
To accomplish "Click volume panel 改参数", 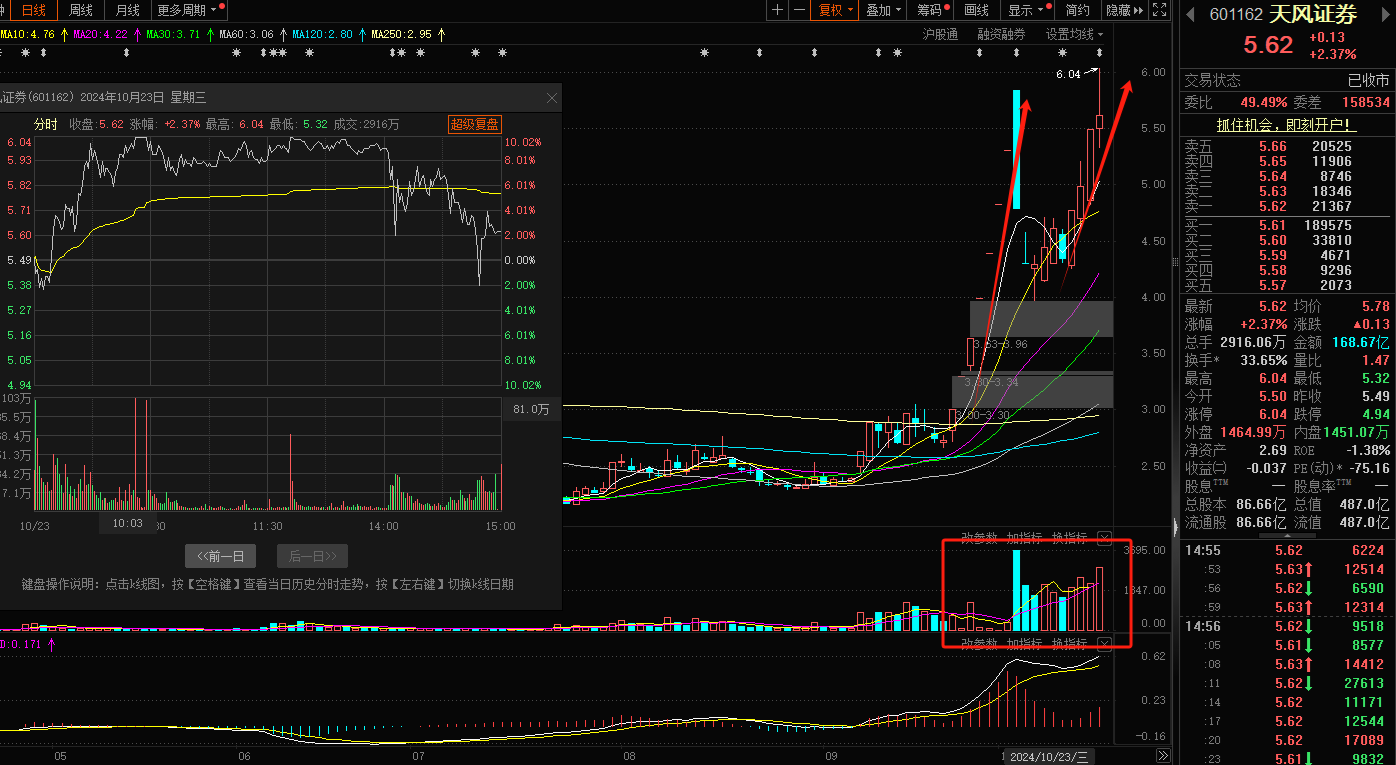I will pos(979,538).
